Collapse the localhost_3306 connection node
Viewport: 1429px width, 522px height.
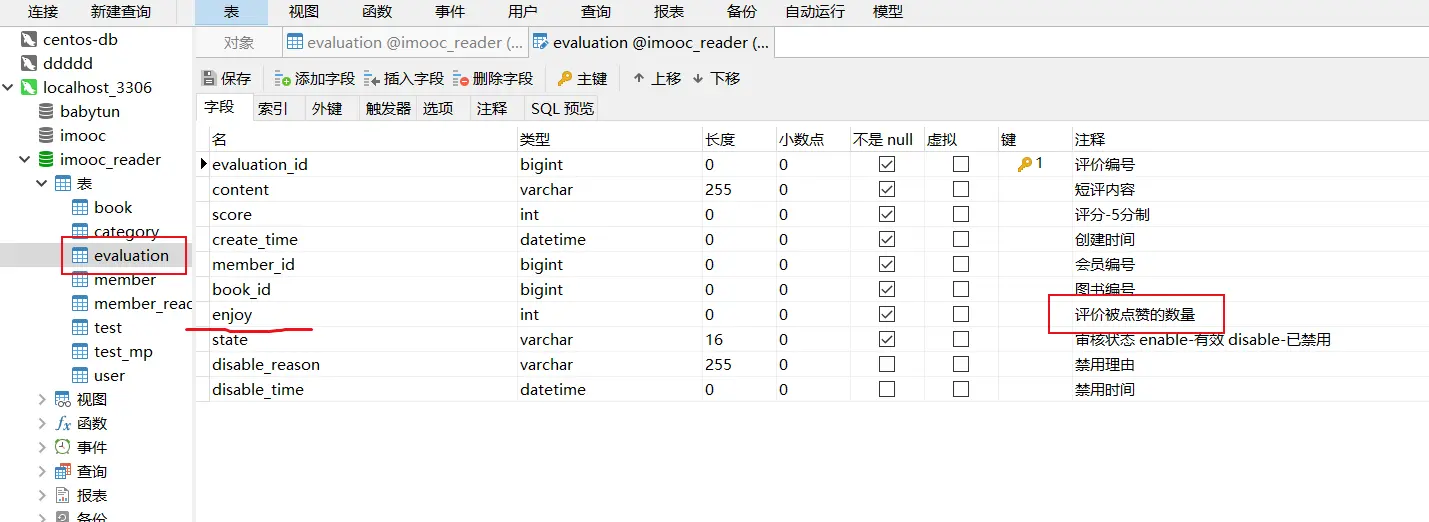pyautogui.click(x=8, y=87)
